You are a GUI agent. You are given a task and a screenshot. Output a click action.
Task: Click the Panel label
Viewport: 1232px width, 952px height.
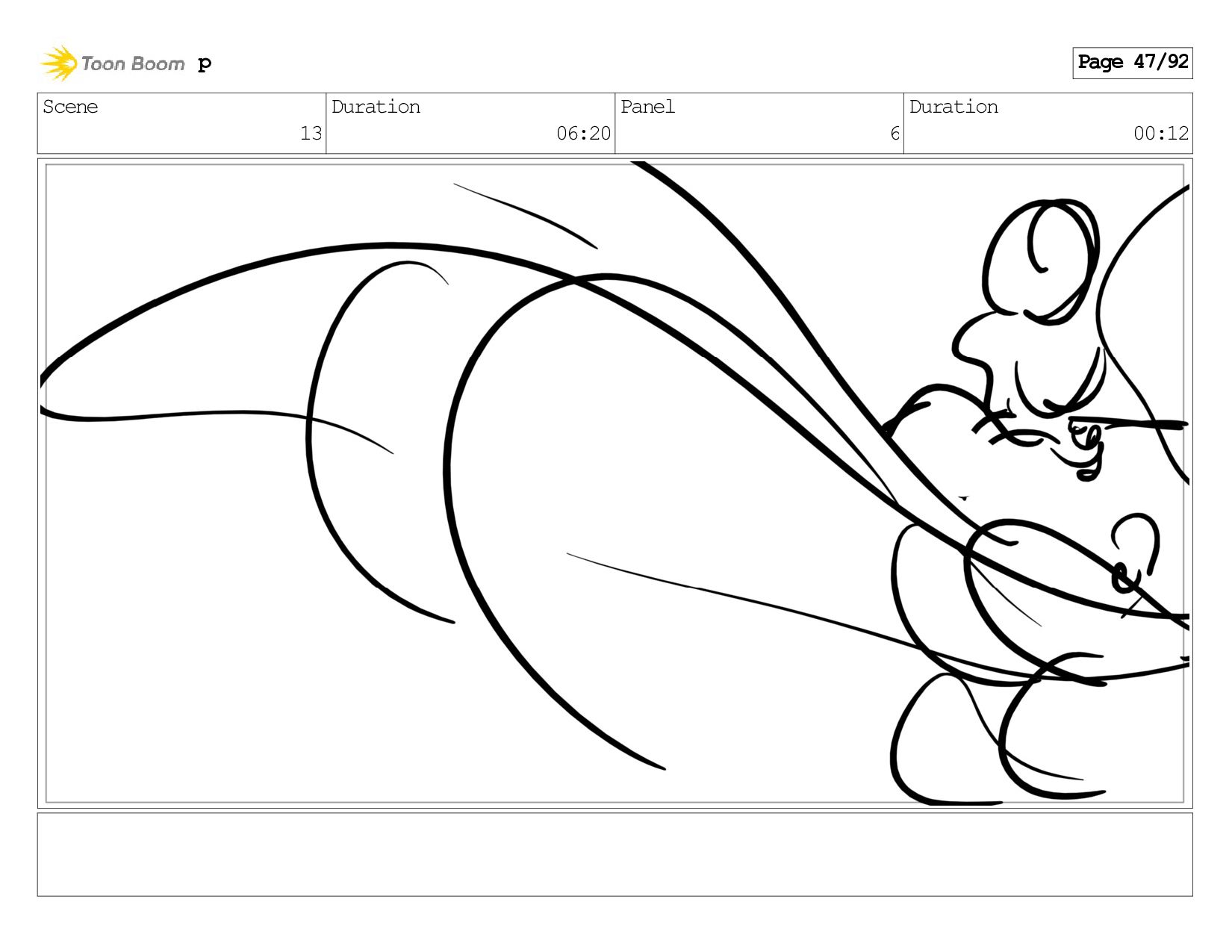pyautogui.click(x=647, y=107)
